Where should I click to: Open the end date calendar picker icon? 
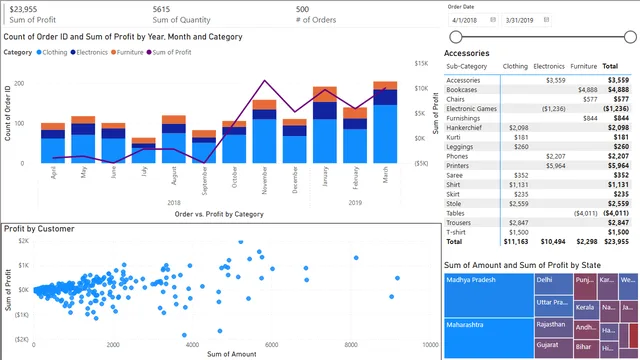tap(546, 20)
